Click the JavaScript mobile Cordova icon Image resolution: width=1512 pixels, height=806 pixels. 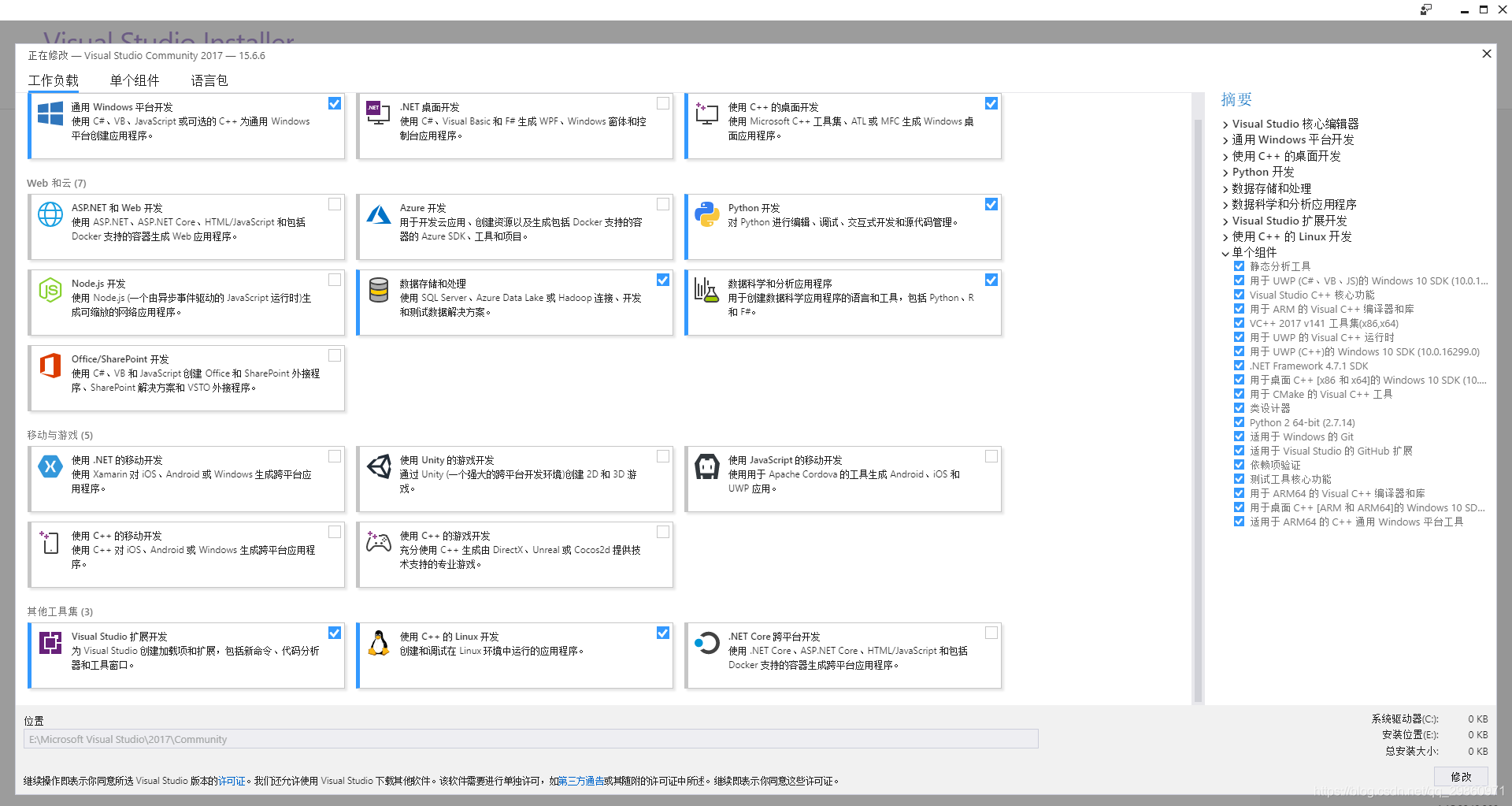point(706,466)
